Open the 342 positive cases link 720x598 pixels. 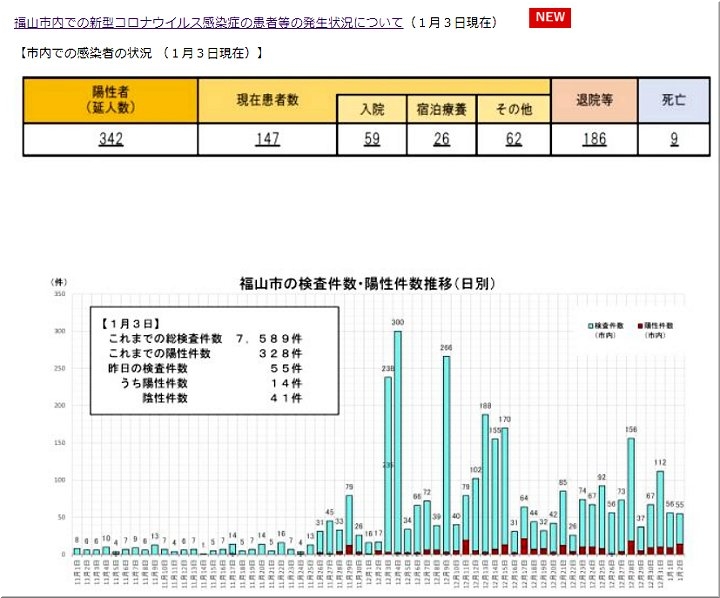[x=110, y=140]
